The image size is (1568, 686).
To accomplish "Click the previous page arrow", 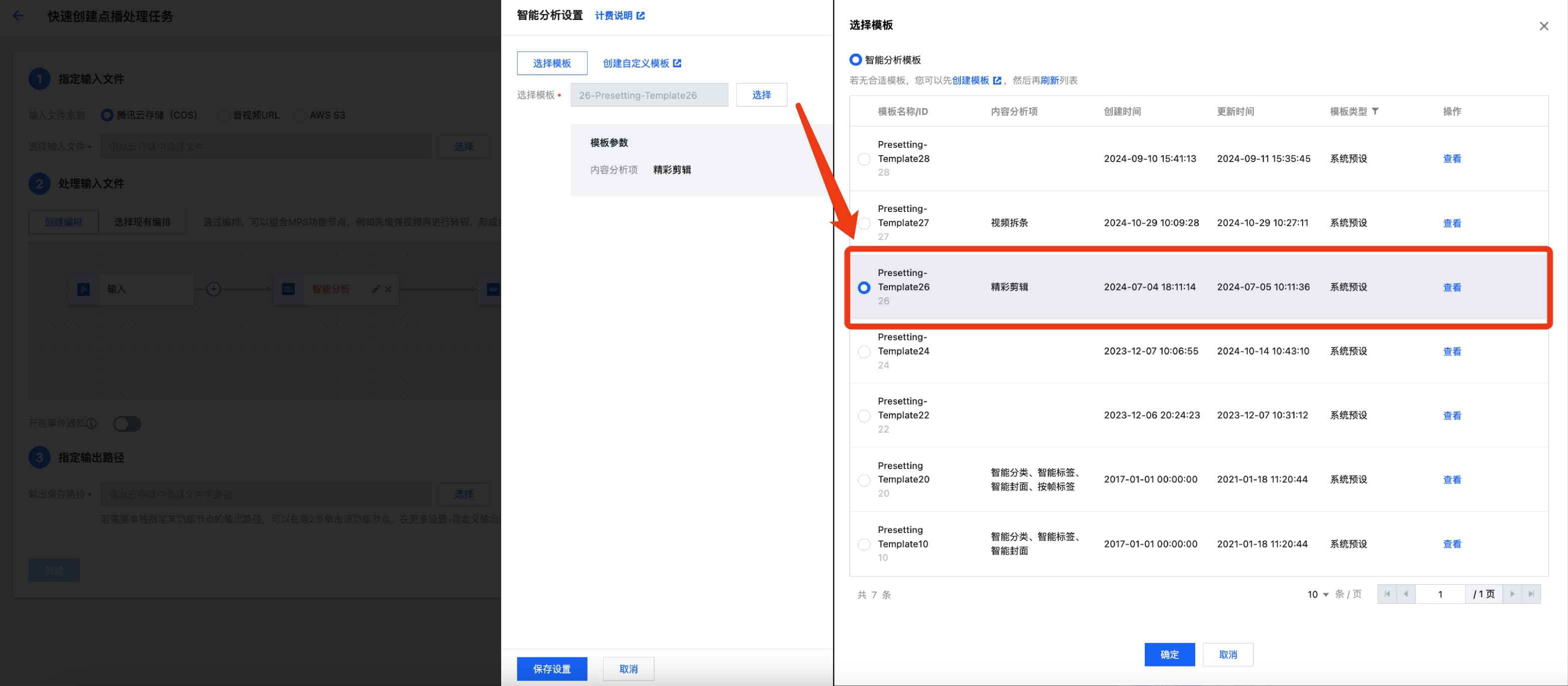I will (1406, 594).
